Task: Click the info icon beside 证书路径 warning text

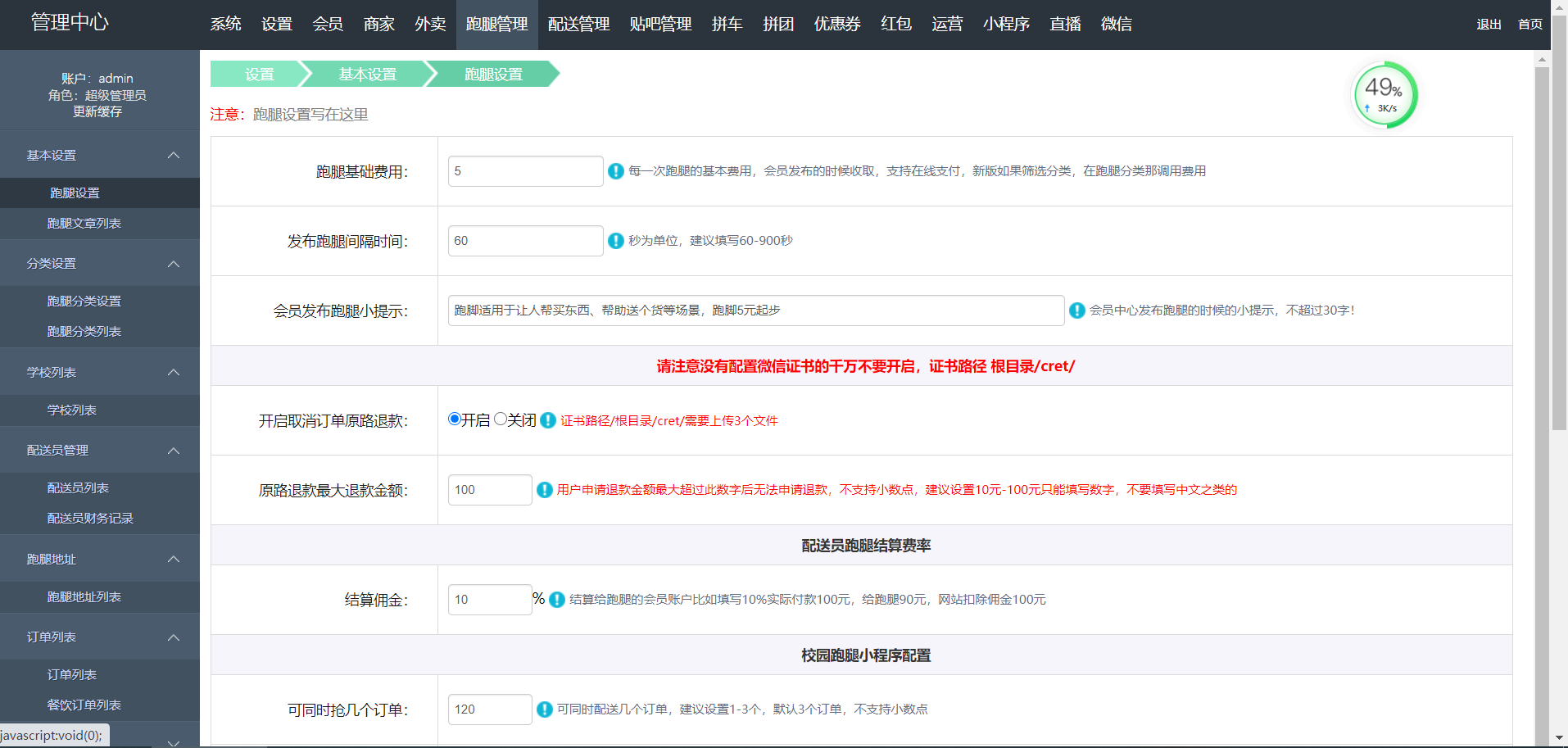Action: pos(547,420)
